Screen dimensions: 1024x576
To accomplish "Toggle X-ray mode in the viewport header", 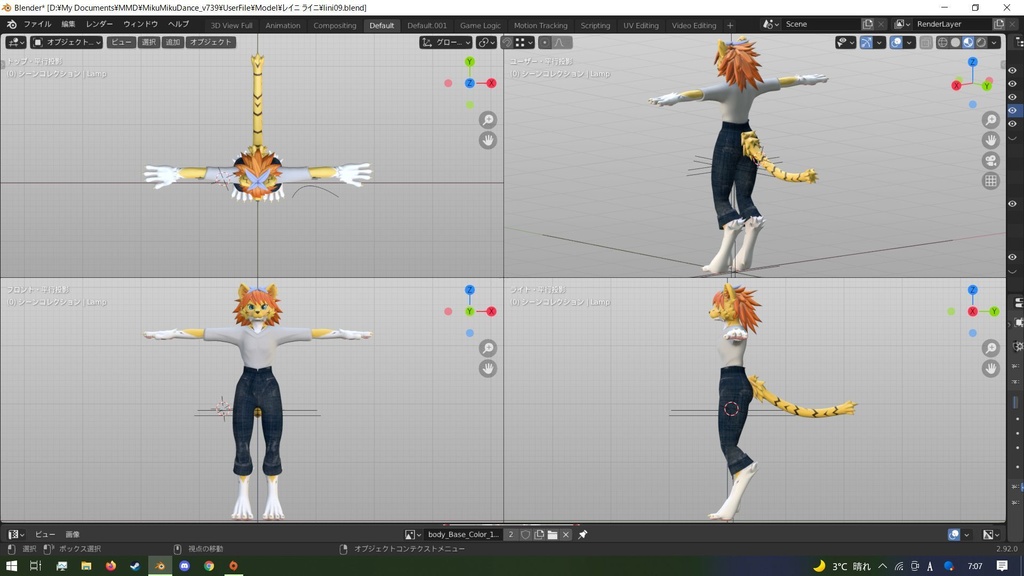I will coord(927,42).
